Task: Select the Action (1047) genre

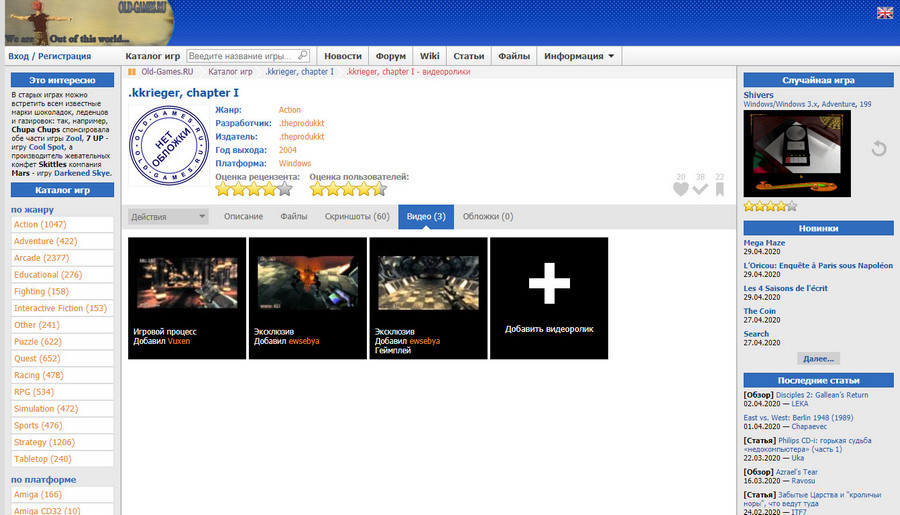Action: point(62,224)
